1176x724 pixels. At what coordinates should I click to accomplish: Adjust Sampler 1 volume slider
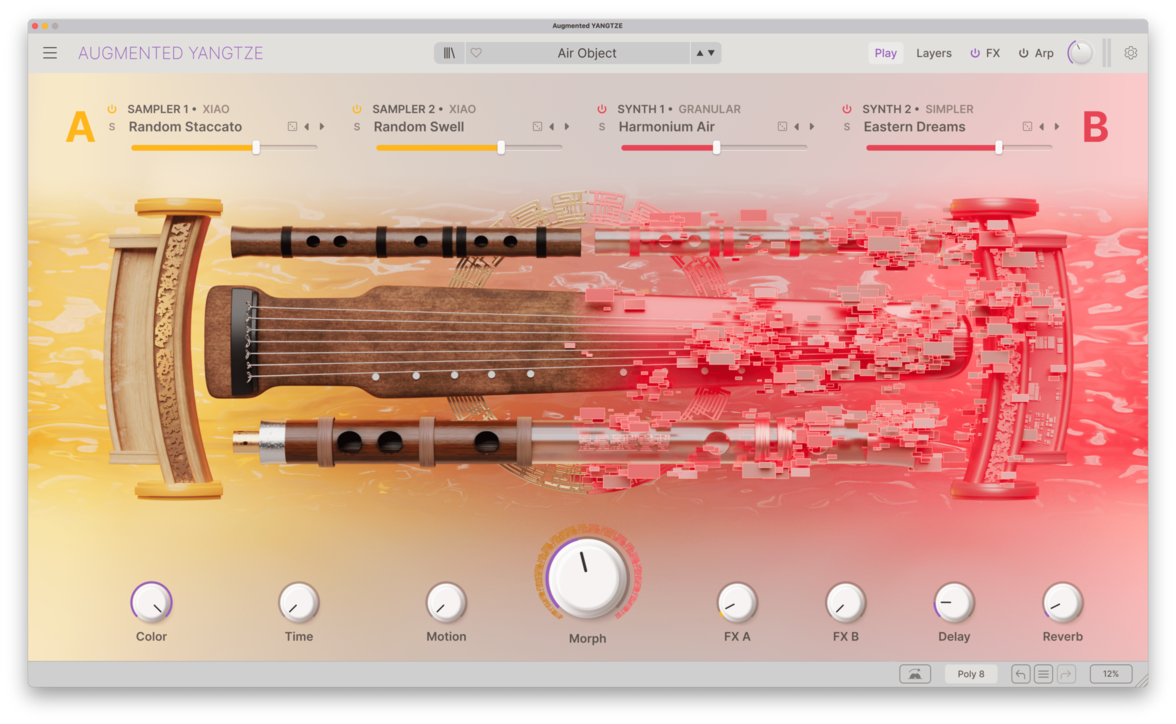pos(224,148)
